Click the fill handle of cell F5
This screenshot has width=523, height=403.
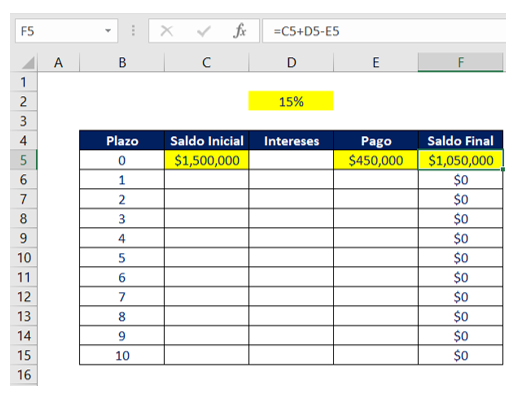coord(503,169)
